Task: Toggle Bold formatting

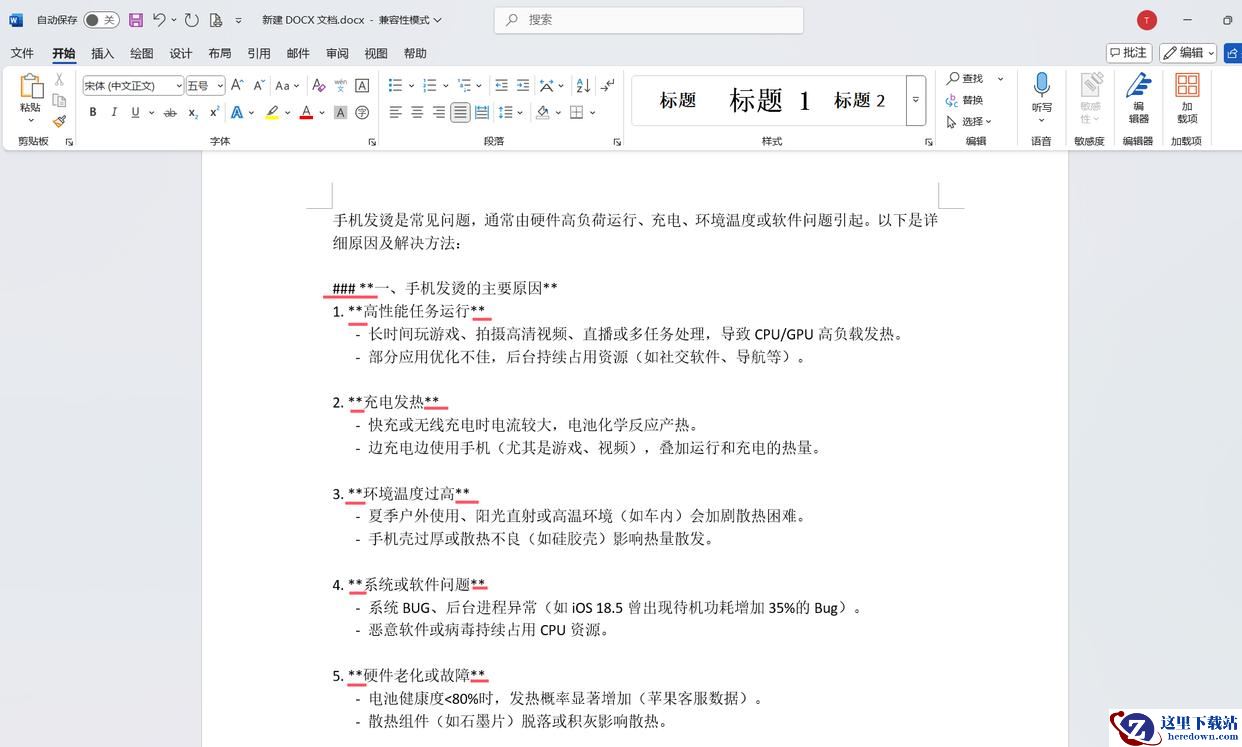Action: pyautogui.click(x=93, y=113)
